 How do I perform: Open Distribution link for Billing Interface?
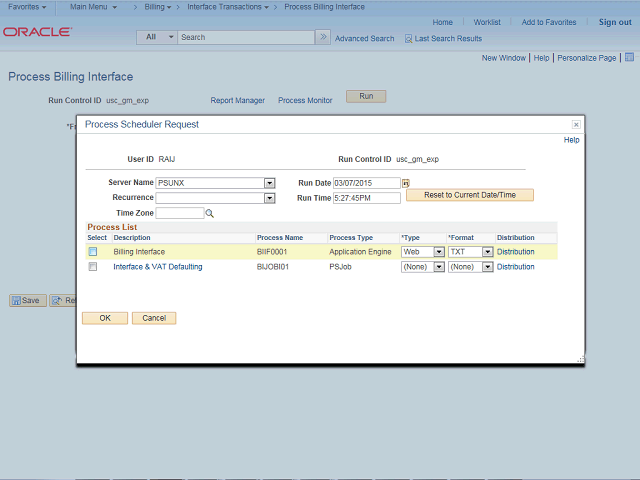[x=516, y=252]
